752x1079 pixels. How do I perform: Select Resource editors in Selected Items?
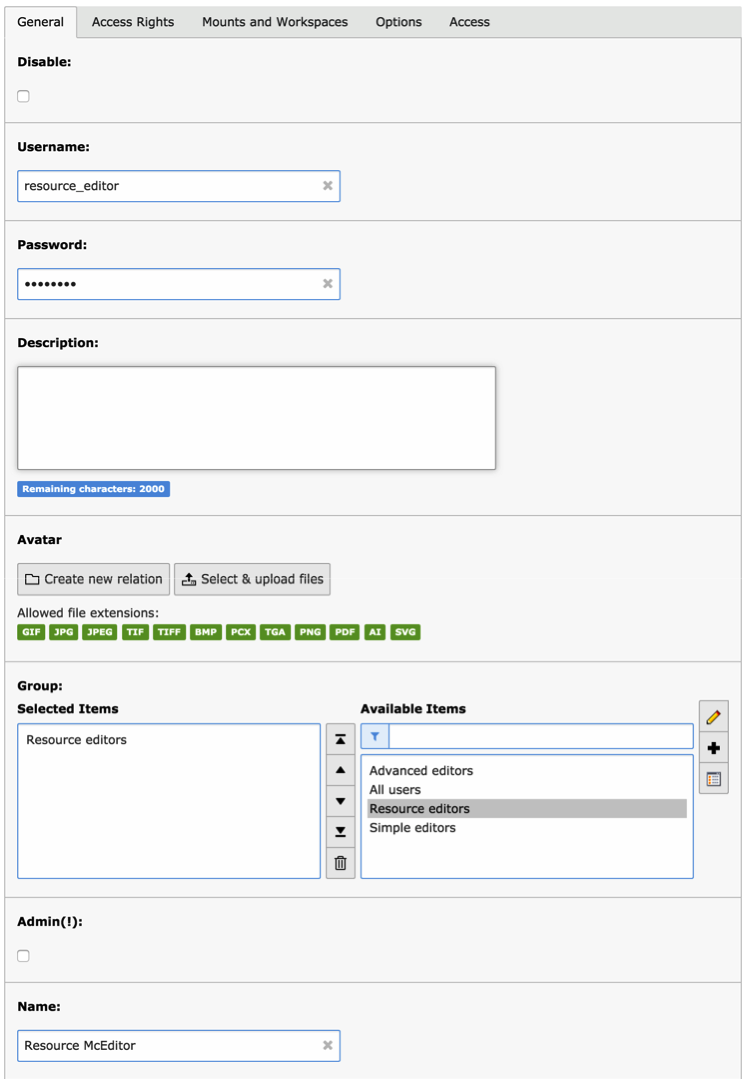tap(76, 740)
